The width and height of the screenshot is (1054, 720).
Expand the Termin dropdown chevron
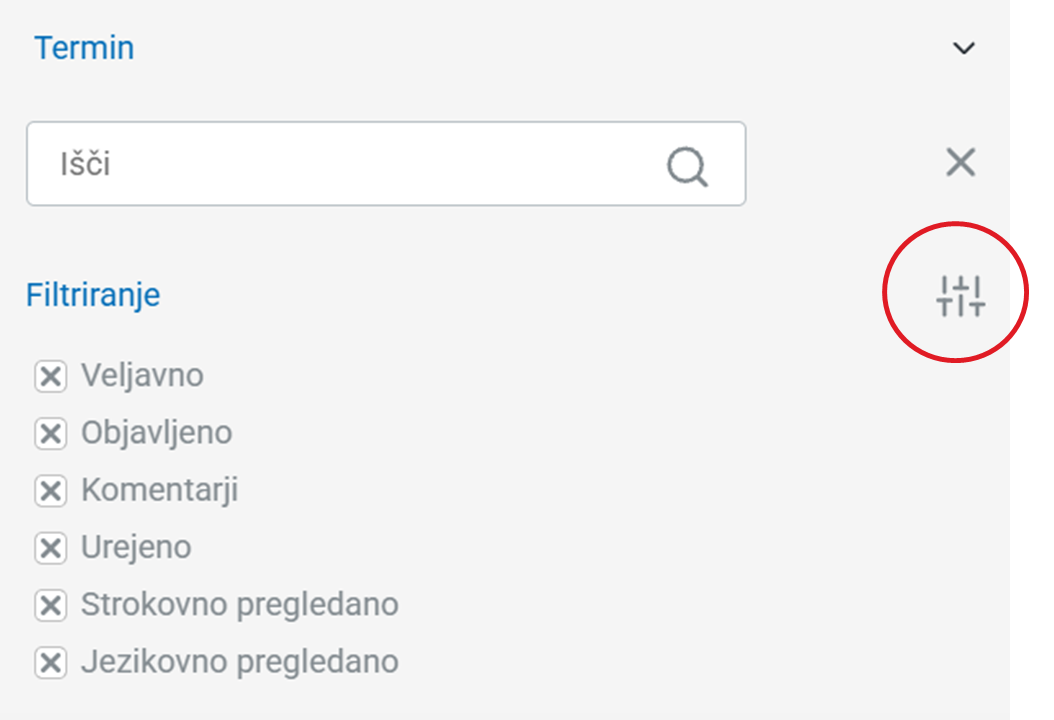(963, 48)
